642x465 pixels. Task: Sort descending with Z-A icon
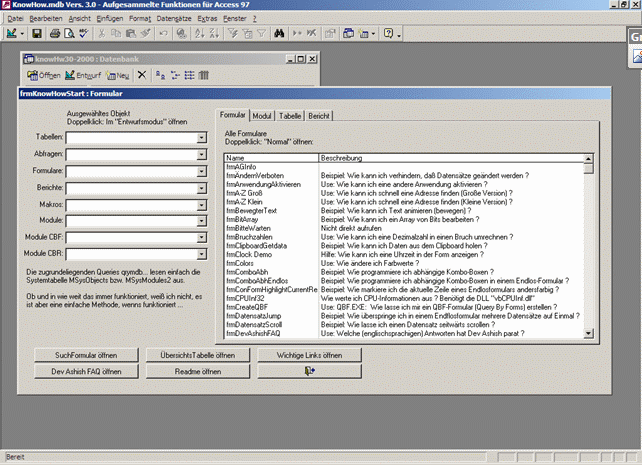[x=214, y=34]
